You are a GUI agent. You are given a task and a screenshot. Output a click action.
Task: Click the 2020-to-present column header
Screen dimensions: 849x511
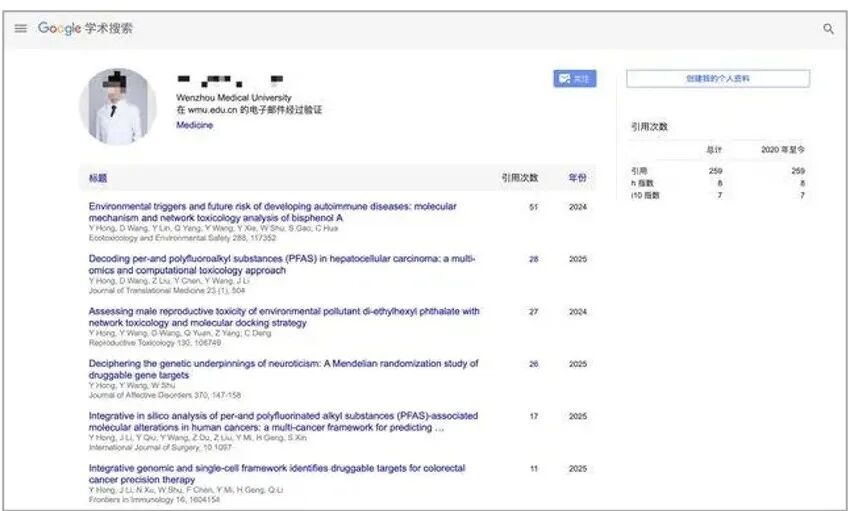pos(782,149)
